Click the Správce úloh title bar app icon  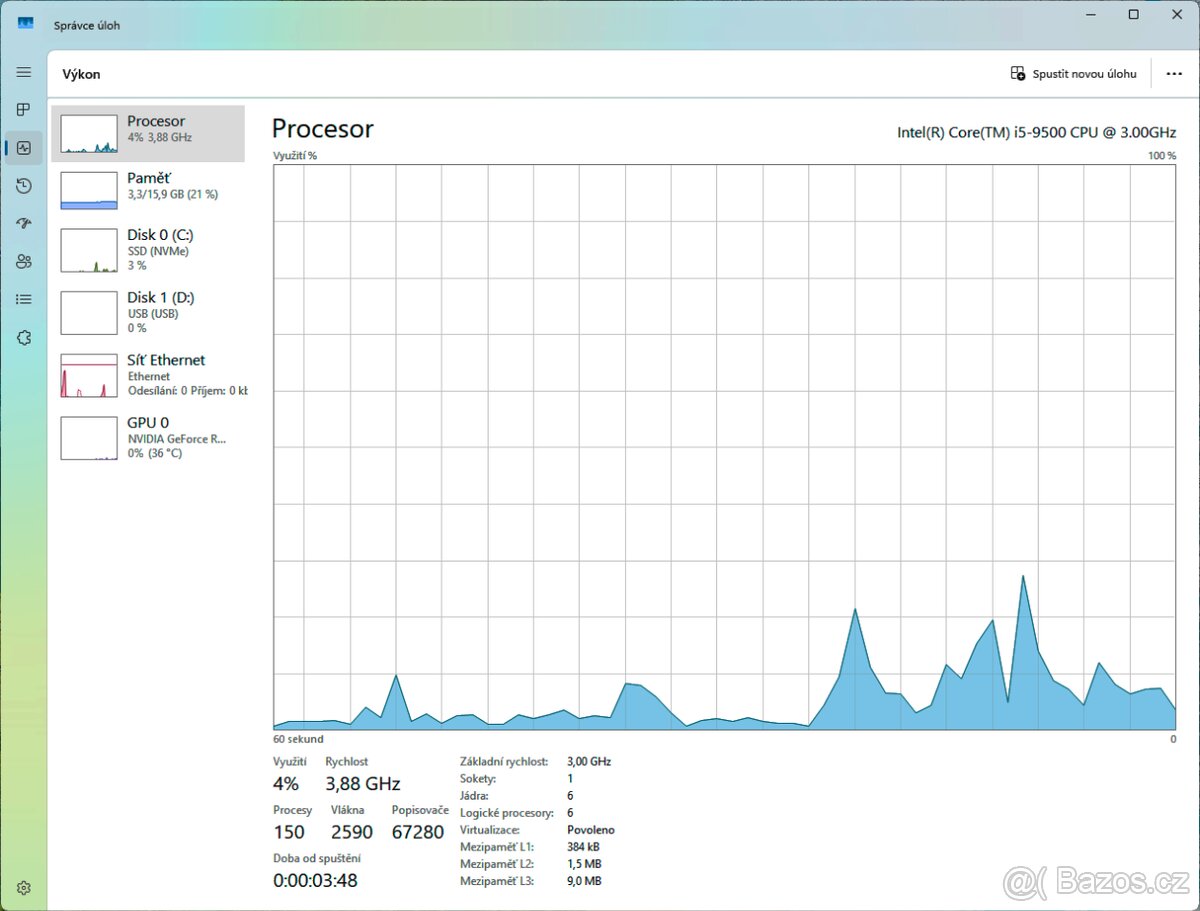coord(25,24)
